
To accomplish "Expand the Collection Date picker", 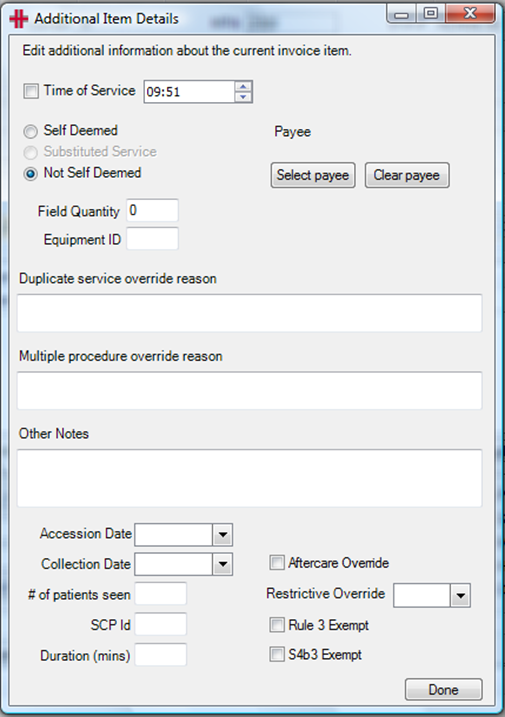I will click(x=223, y=564).
